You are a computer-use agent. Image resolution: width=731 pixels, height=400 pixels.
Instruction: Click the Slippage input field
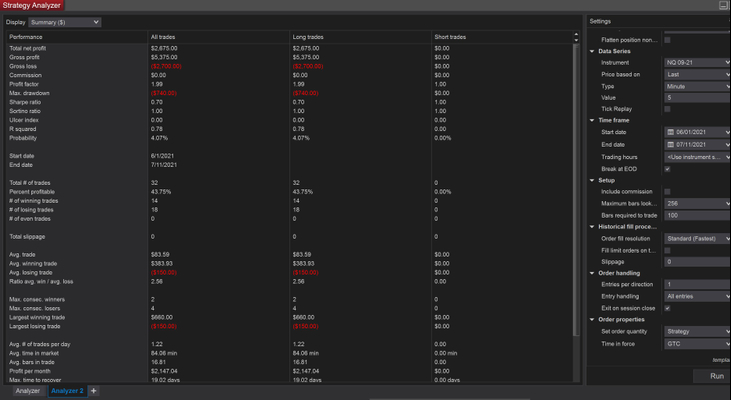tap(697, 261)
